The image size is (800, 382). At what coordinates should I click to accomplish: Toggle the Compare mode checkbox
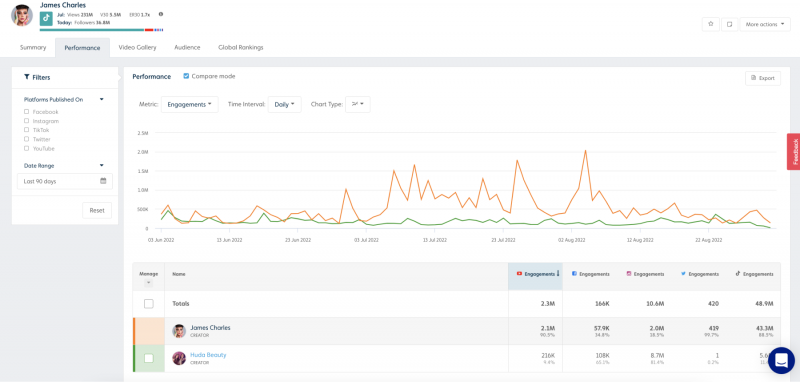tap(186, 76)
